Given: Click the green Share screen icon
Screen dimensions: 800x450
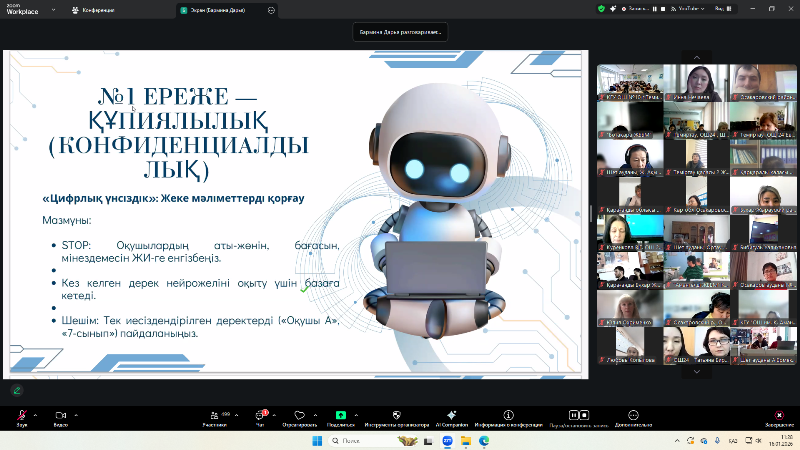Looking at the screenshot, I should click(341, 415).
